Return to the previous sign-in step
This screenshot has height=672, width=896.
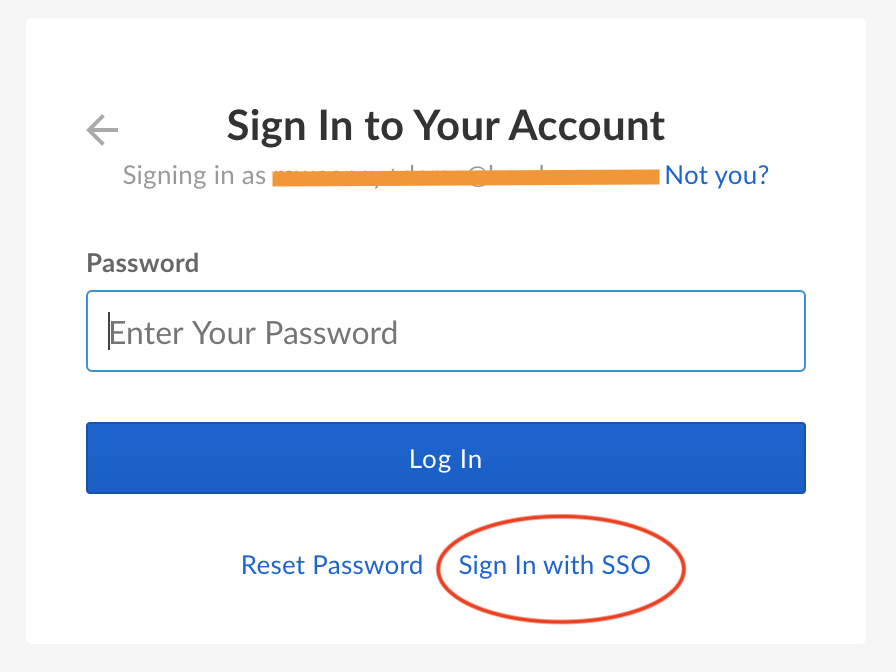(x=102, y=129)
